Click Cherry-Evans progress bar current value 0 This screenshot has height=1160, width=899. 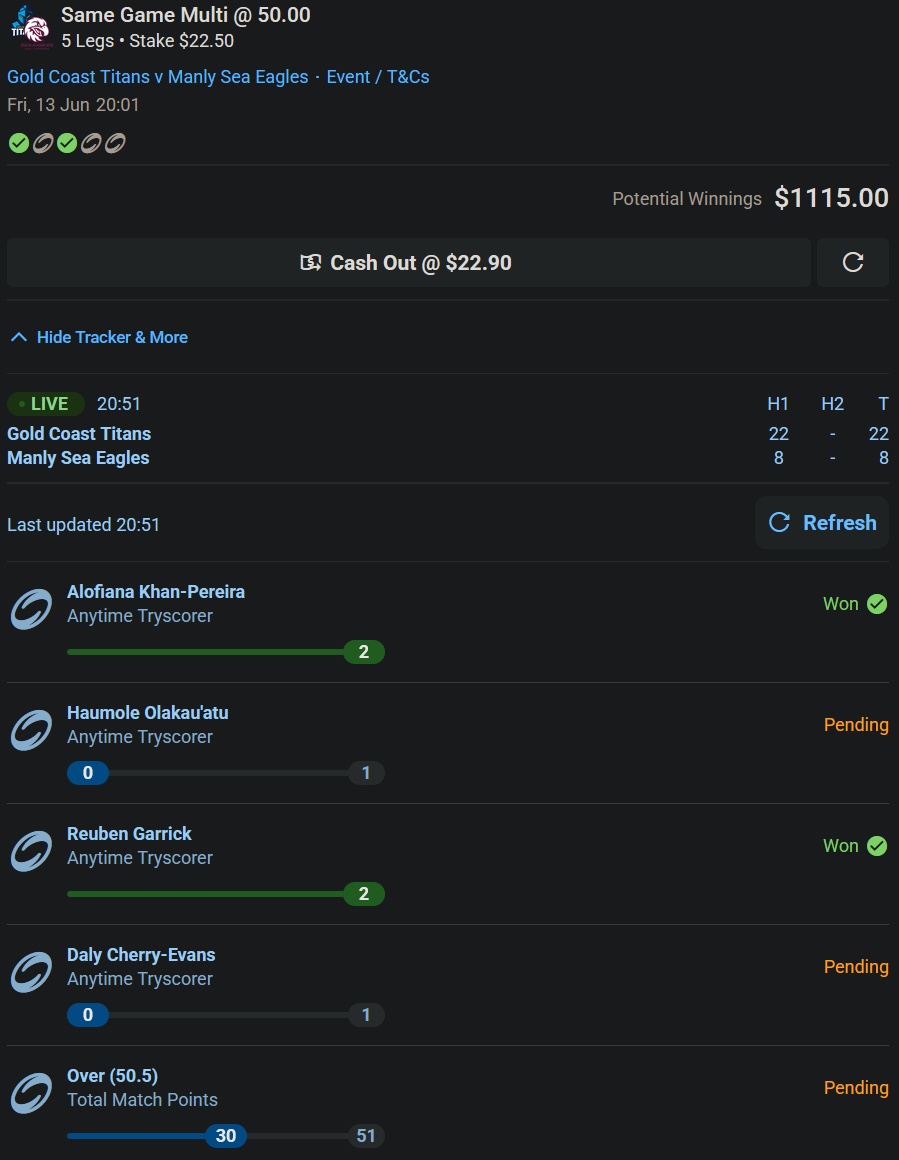[x=88, y=1015]
